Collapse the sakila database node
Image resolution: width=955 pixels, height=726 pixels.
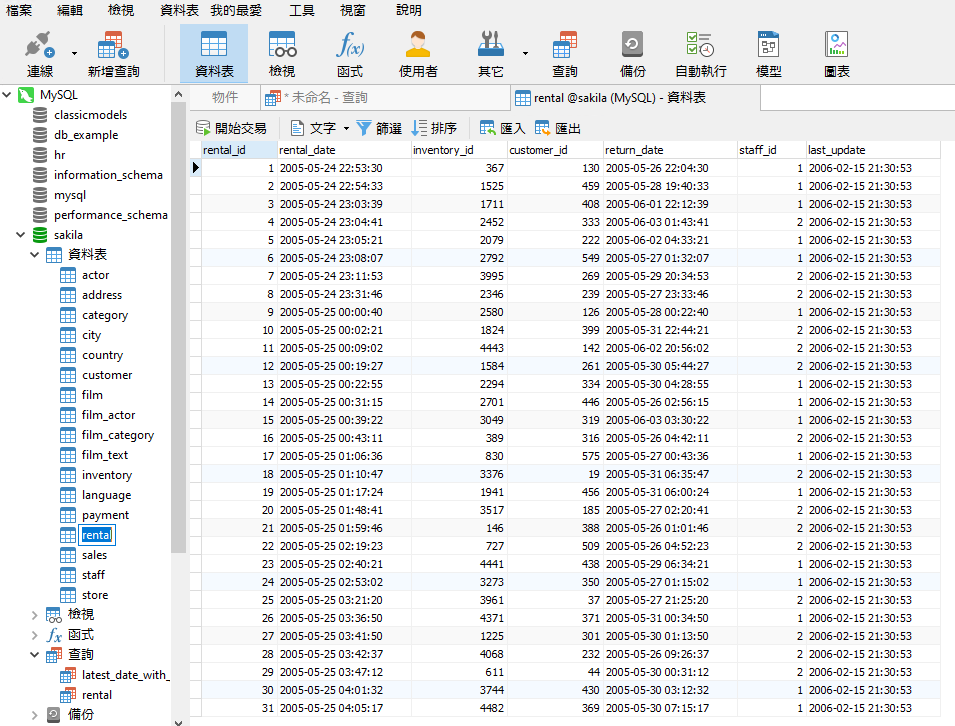pos(21,235)
